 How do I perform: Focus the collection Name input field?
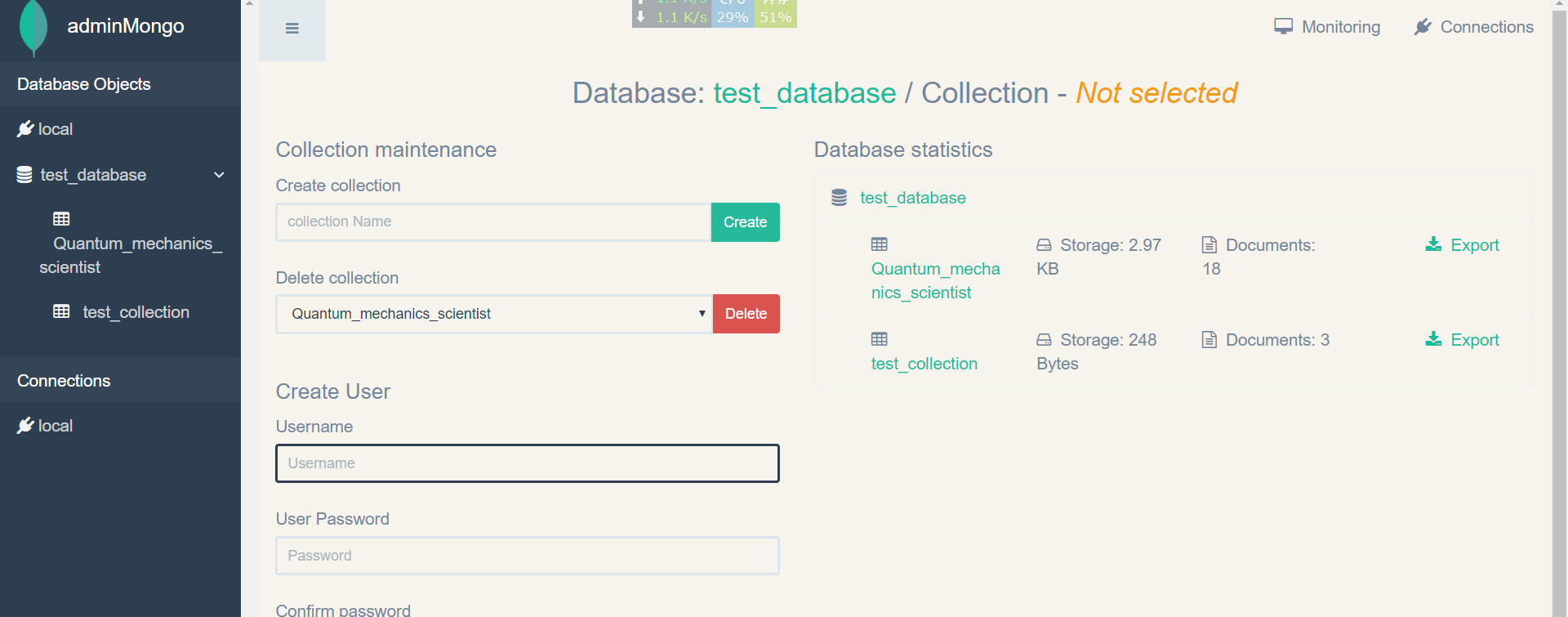click(493, 222)
